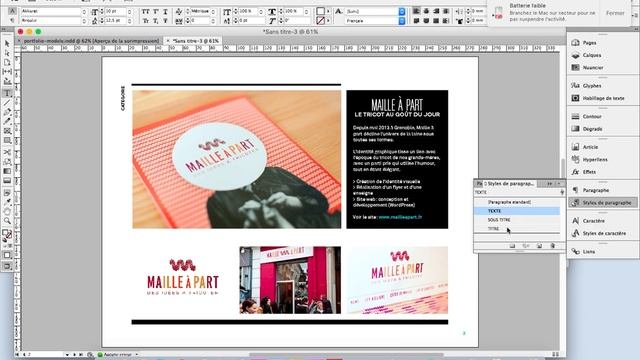Toggle All Caps formatting
640x360 pixels.
pyautogui.click(x=146, y=11)
